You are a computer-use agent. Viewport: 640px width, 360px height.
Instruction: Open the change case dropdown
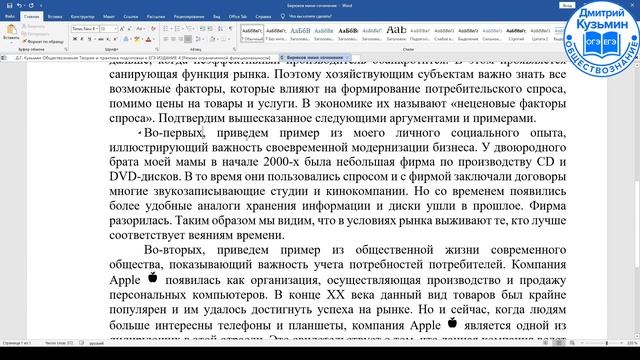[140, 29]
